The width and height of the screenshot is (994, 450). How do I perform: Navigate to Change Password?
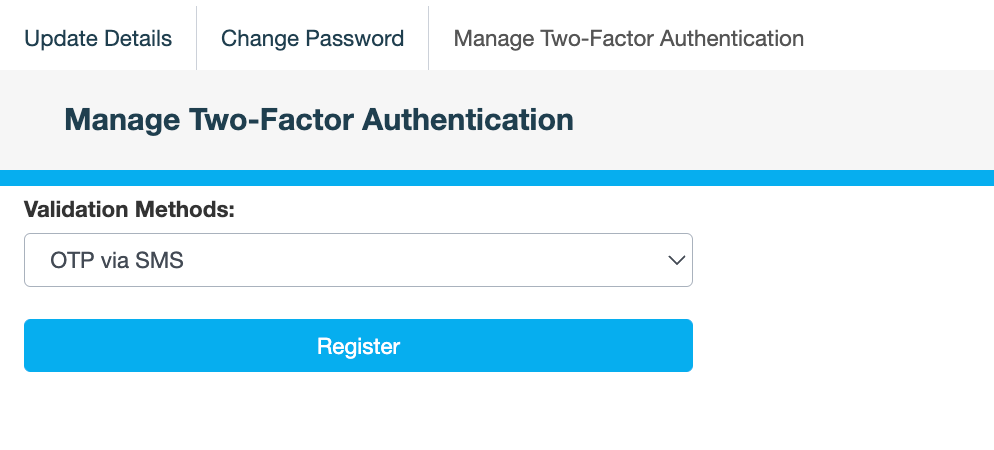tap(312, 39)
